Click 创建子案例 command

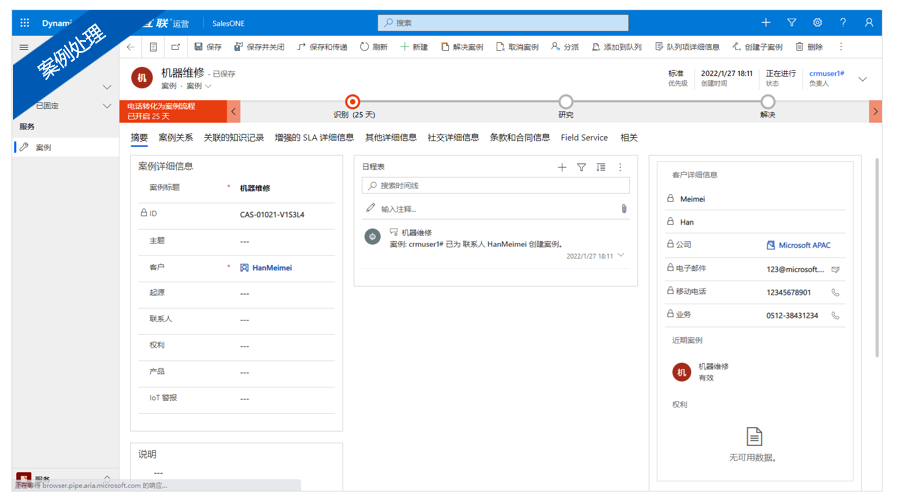point(757,47)
